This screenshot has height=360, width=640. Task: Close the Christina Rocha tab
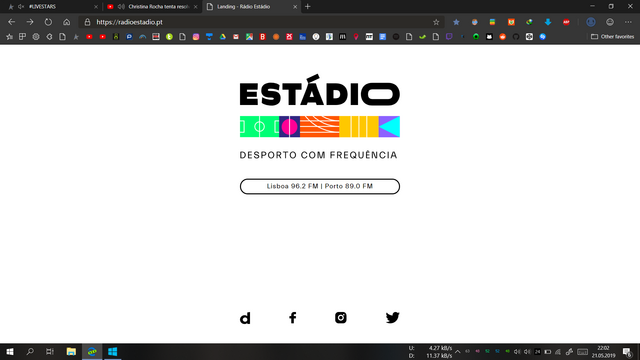coord(196,7)
